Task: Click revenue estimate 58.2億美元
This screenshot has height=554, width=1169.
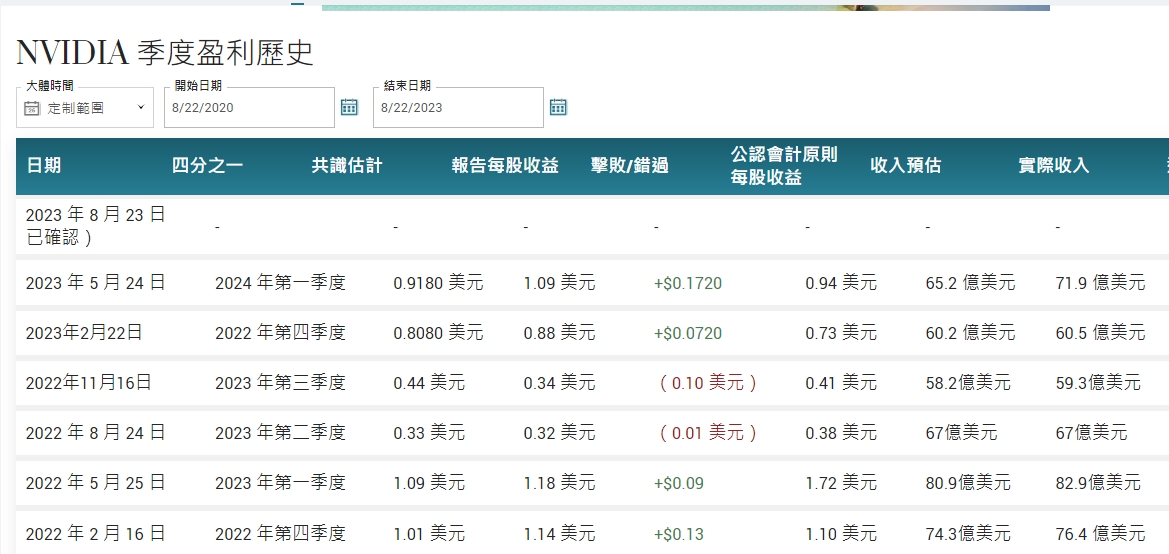Action: [968, 383]
